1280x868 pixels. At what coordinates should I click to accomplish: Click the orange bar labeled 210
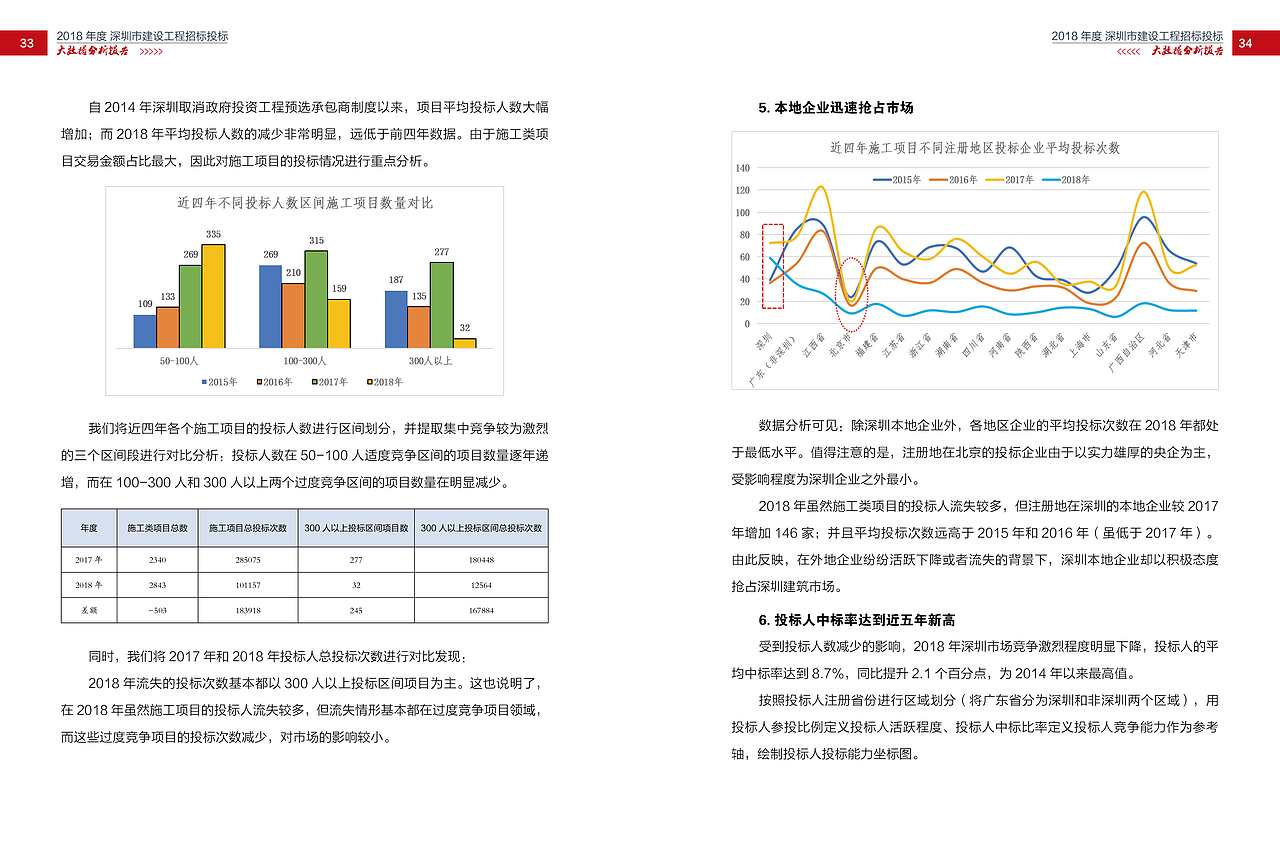293,315
